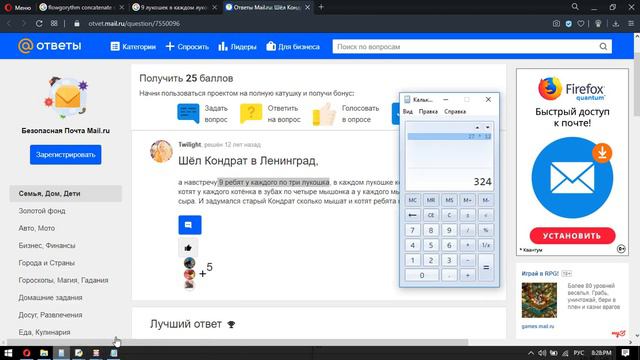The height and width of the screenshot is (360, 640).
Task: Click the history up arrow in Calculator
Action: pyautogui.click(x=477, y=127)
